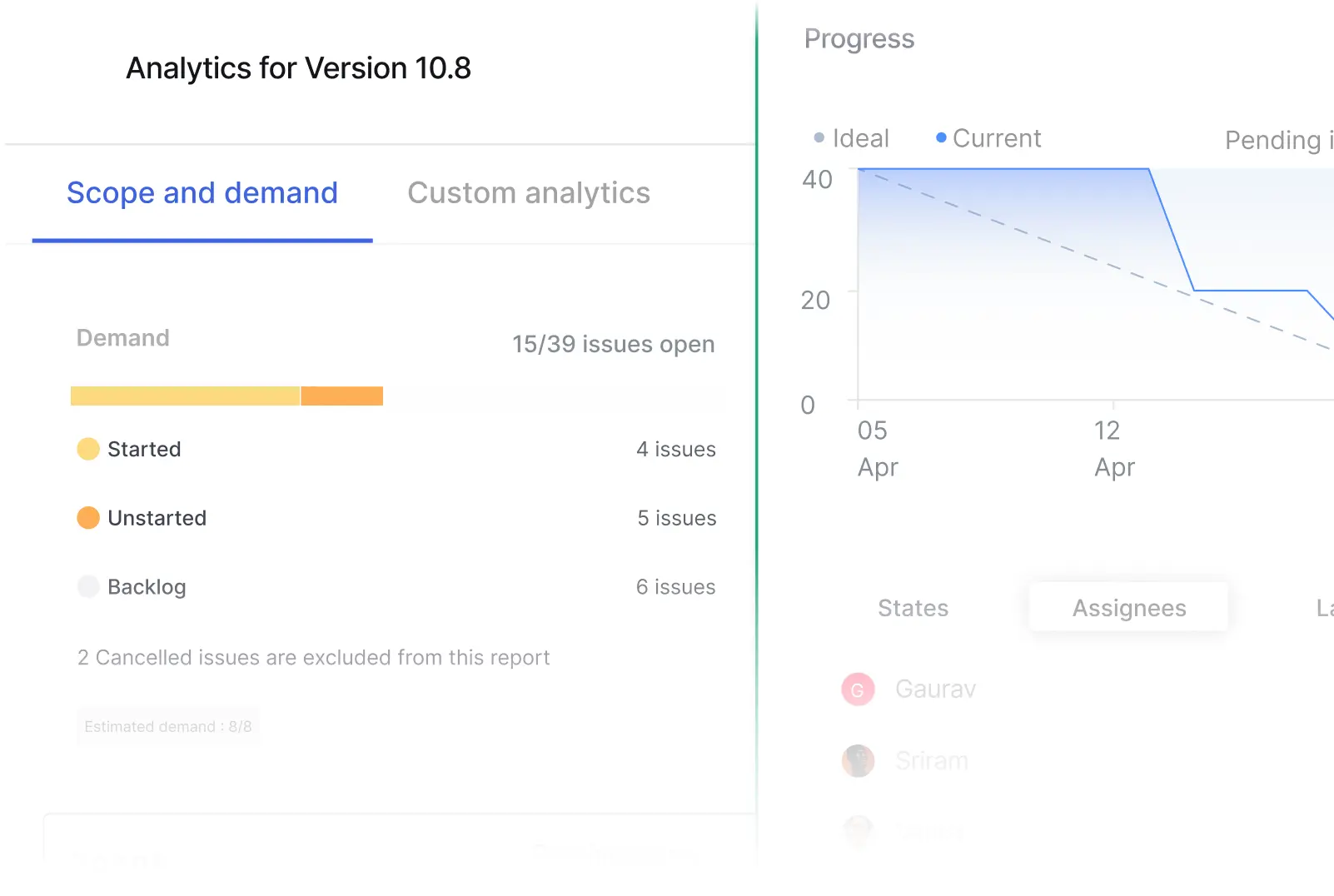
Task: Open the Scope and demand tab
Action: click(x=202, y=193)
